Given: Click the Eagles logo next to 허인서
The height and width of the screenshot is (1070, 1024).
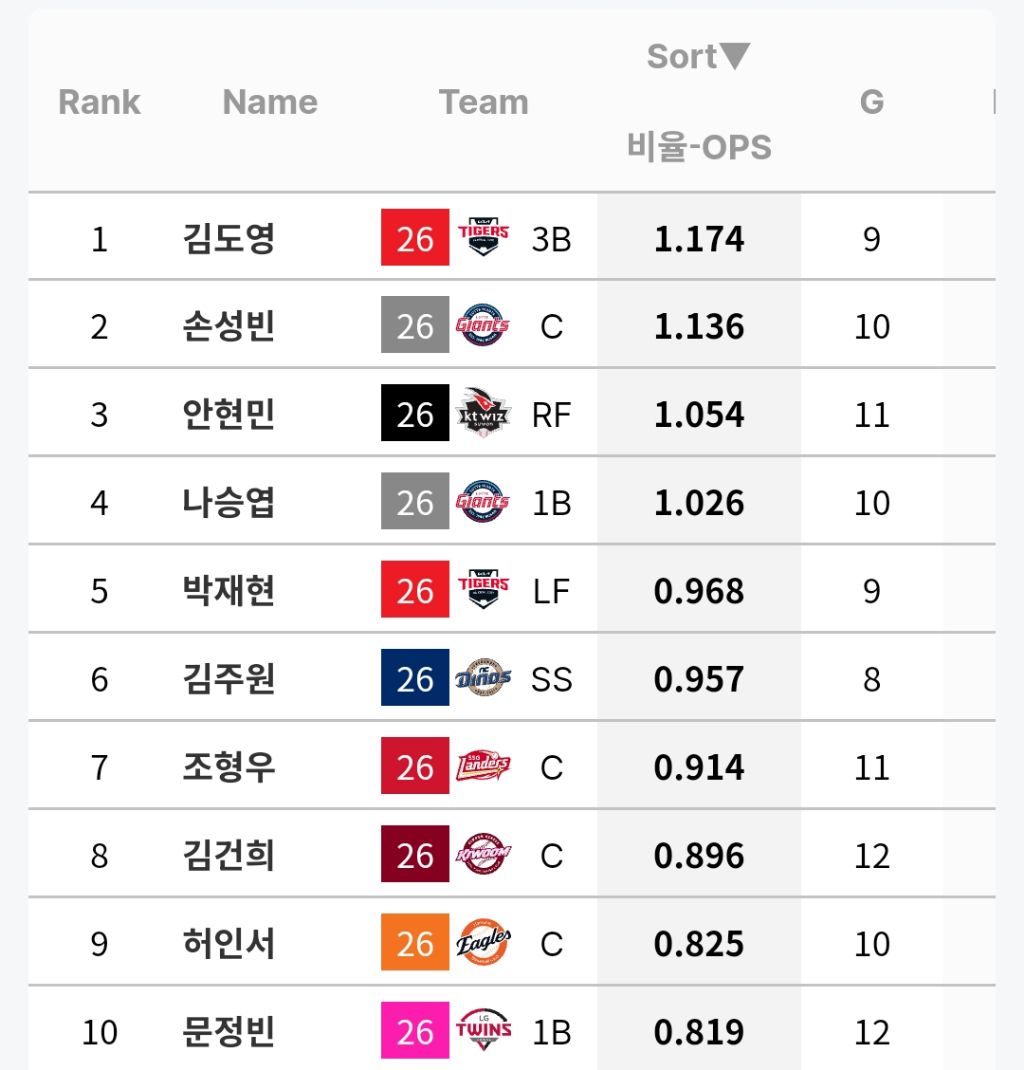Looking at the screenshot, I should [x=483, y=942].
